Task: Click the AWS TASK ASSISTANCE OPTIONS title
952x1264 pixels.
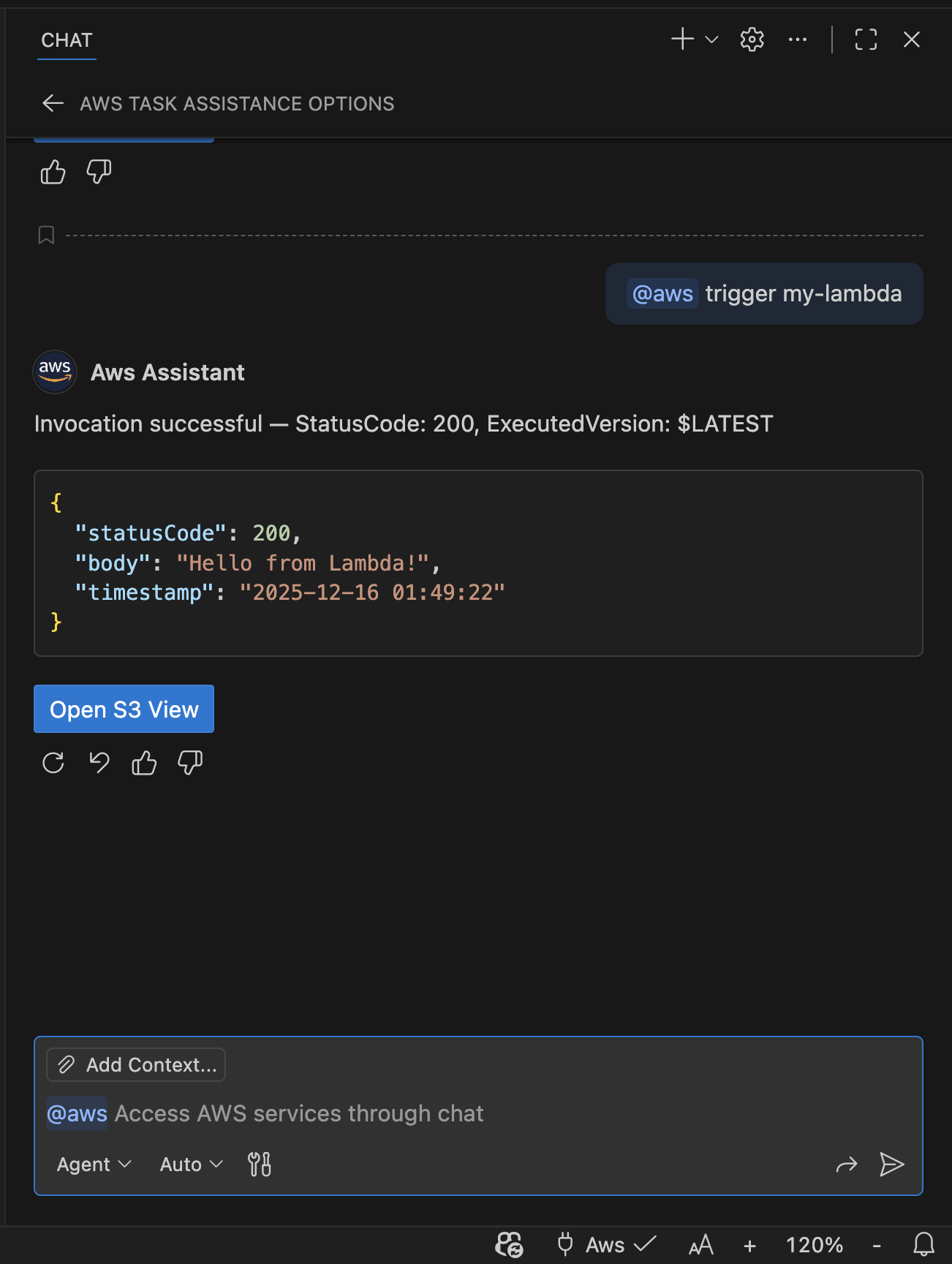Action: (237, 104)
